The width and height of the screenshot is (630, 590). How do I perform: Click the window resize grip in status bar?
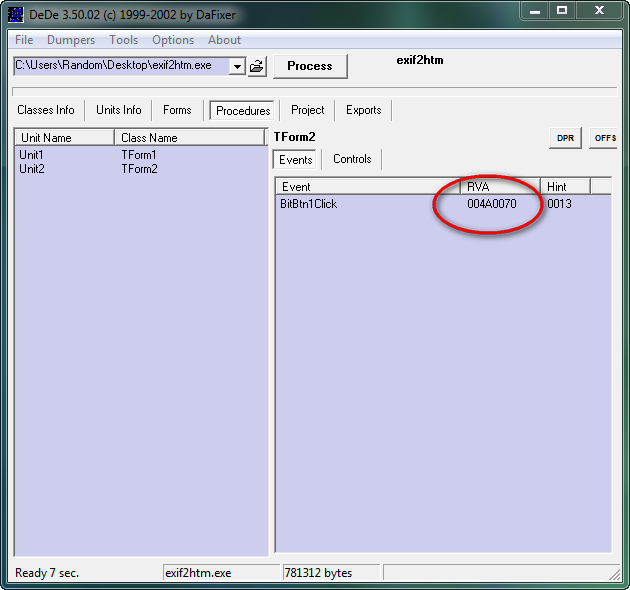(x=615, y=575)
